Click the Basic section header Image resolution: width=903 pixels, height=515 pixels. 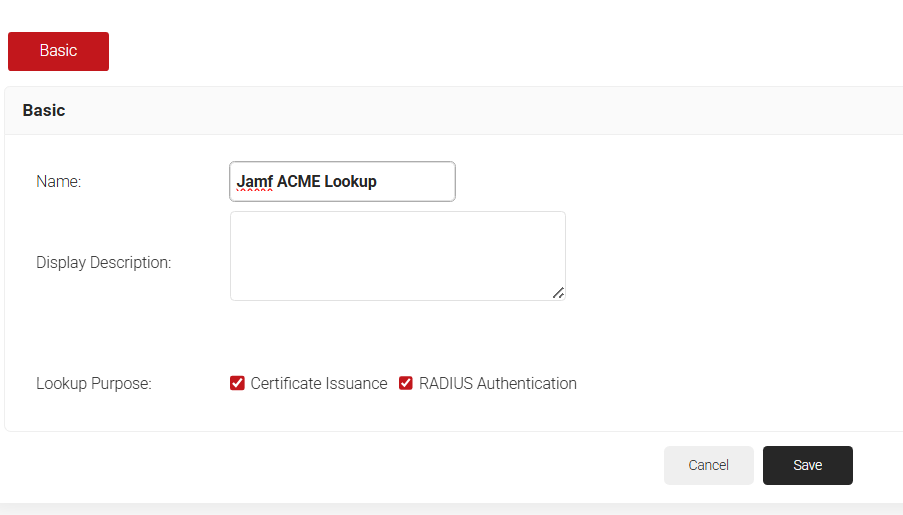pyautogui.click(x=44, y=110)
